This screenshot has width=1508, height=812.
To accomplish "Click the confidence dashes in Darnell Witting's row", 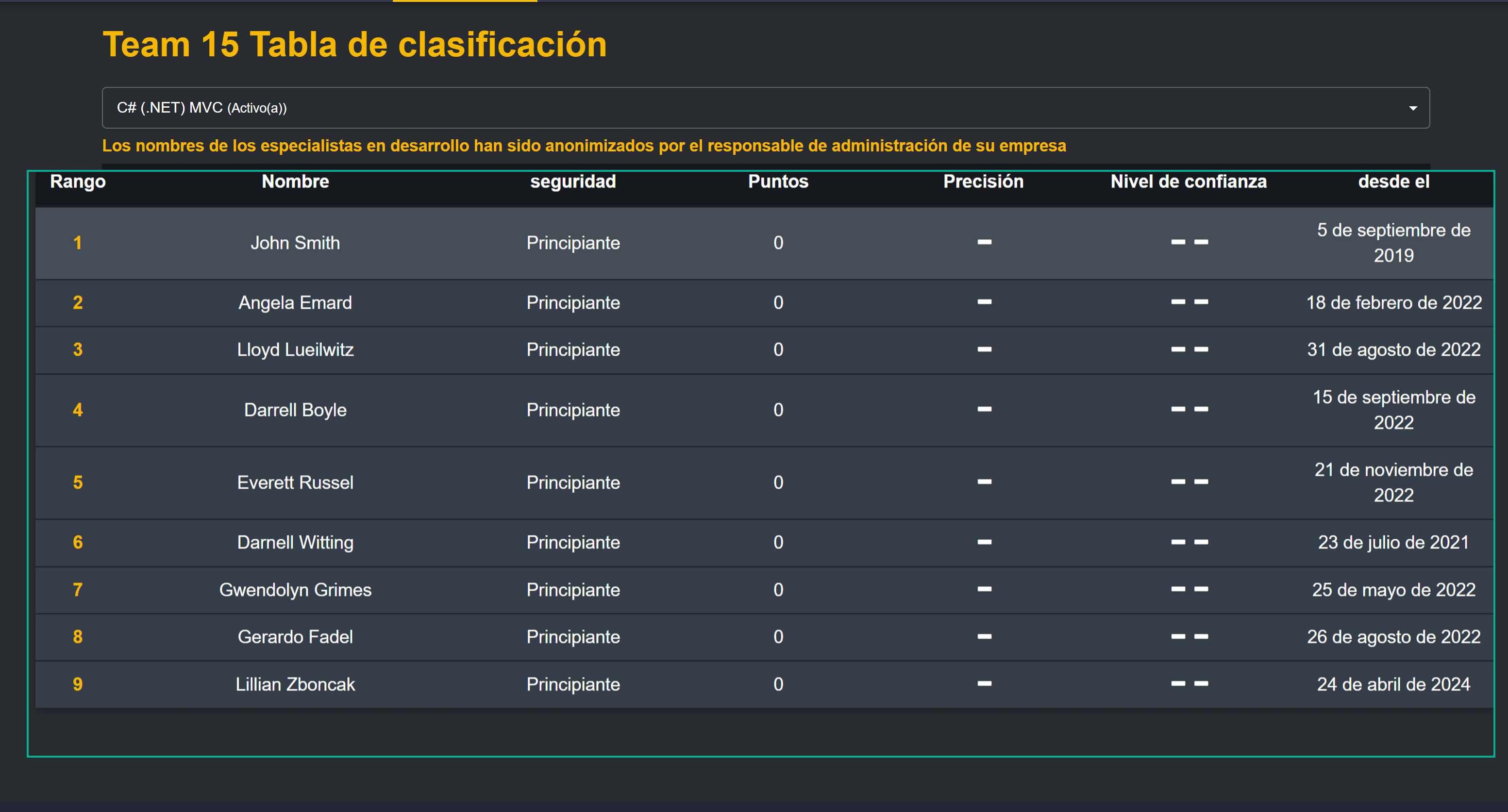I will click(x=1189, y=542).
